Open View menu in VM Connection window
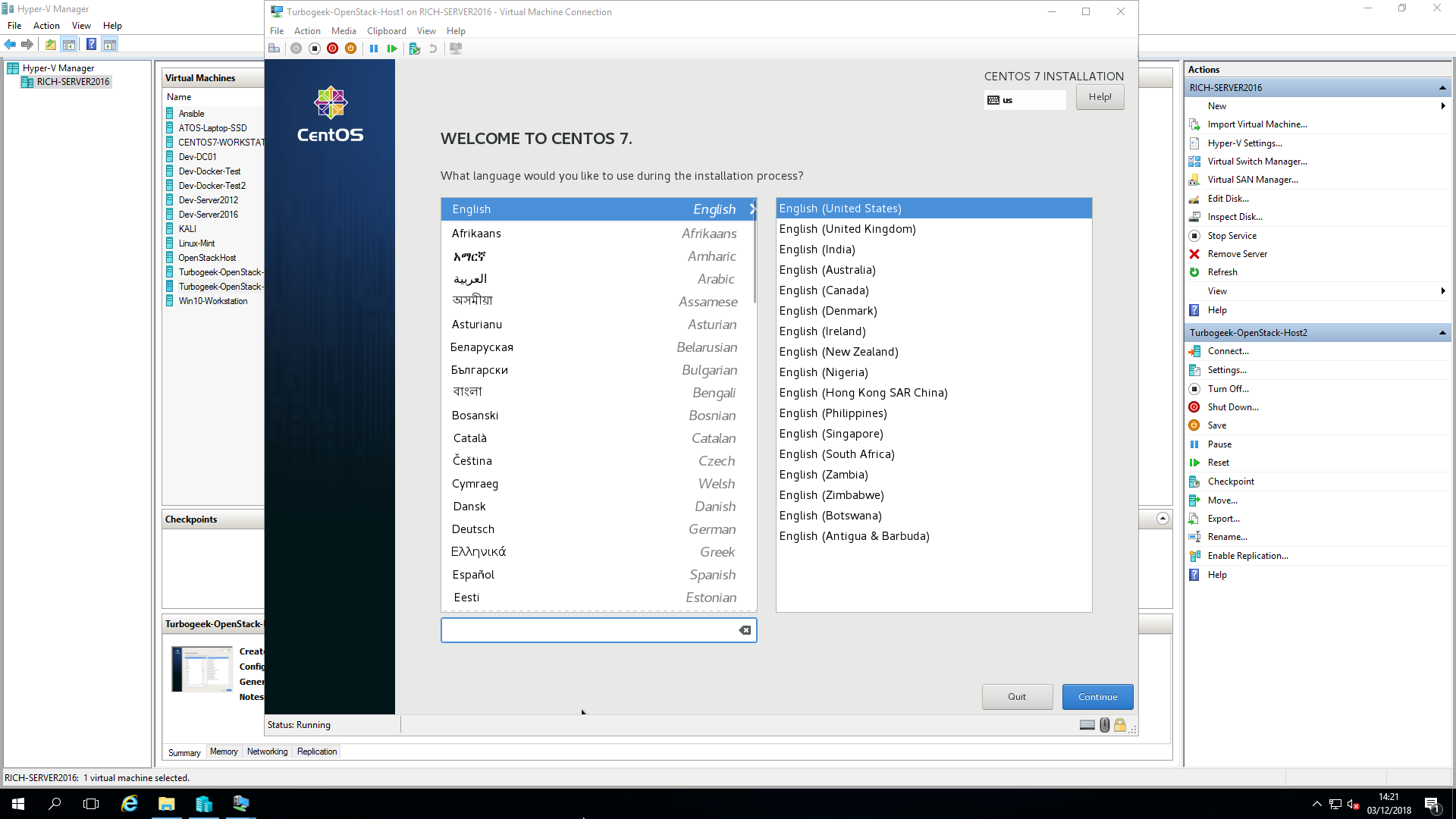1456x819 pixels. pos(426,31)
